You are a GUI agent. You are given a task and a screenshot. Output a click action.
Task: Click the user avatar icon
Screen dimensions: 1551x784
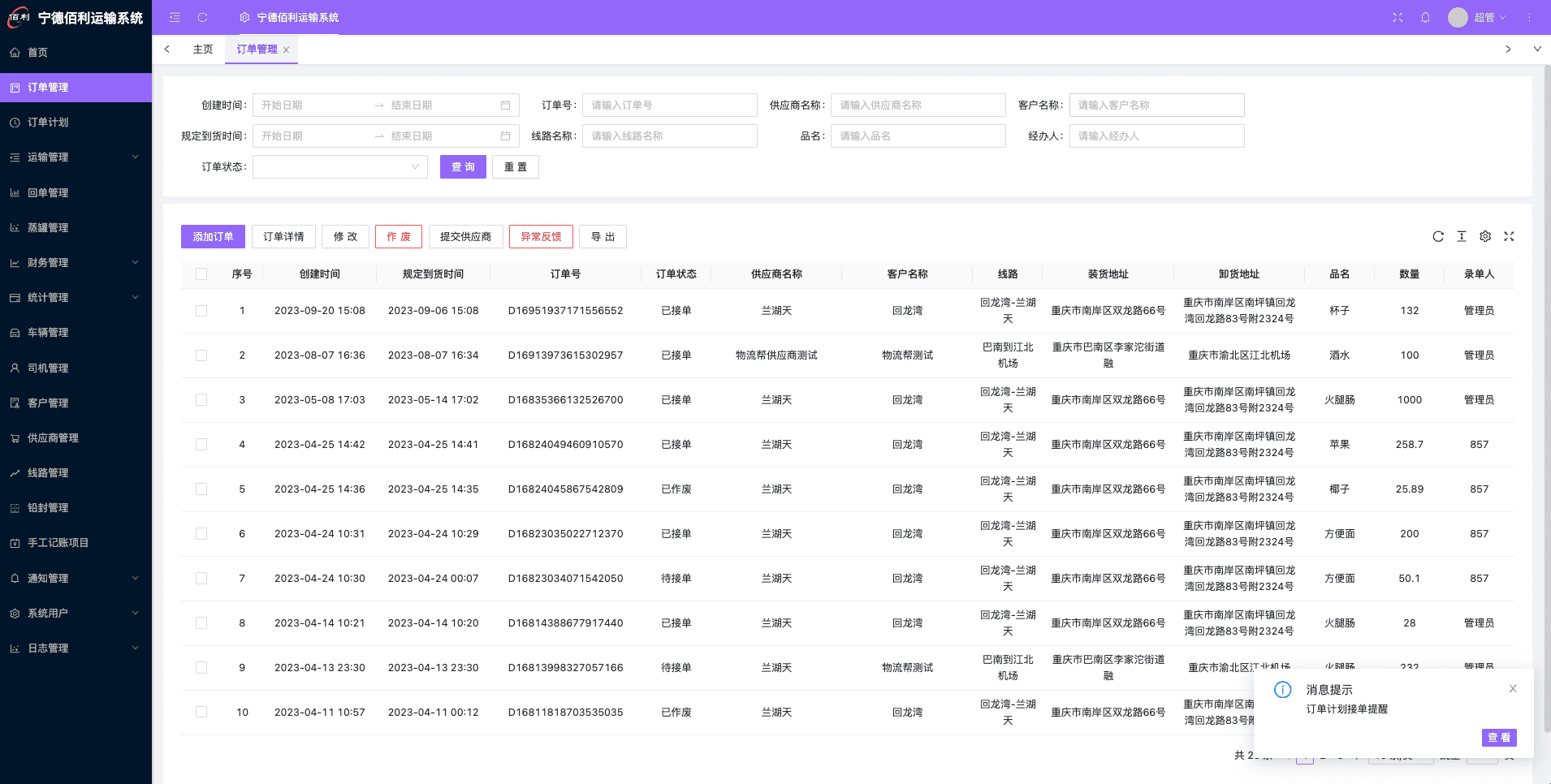(1458, 17)
